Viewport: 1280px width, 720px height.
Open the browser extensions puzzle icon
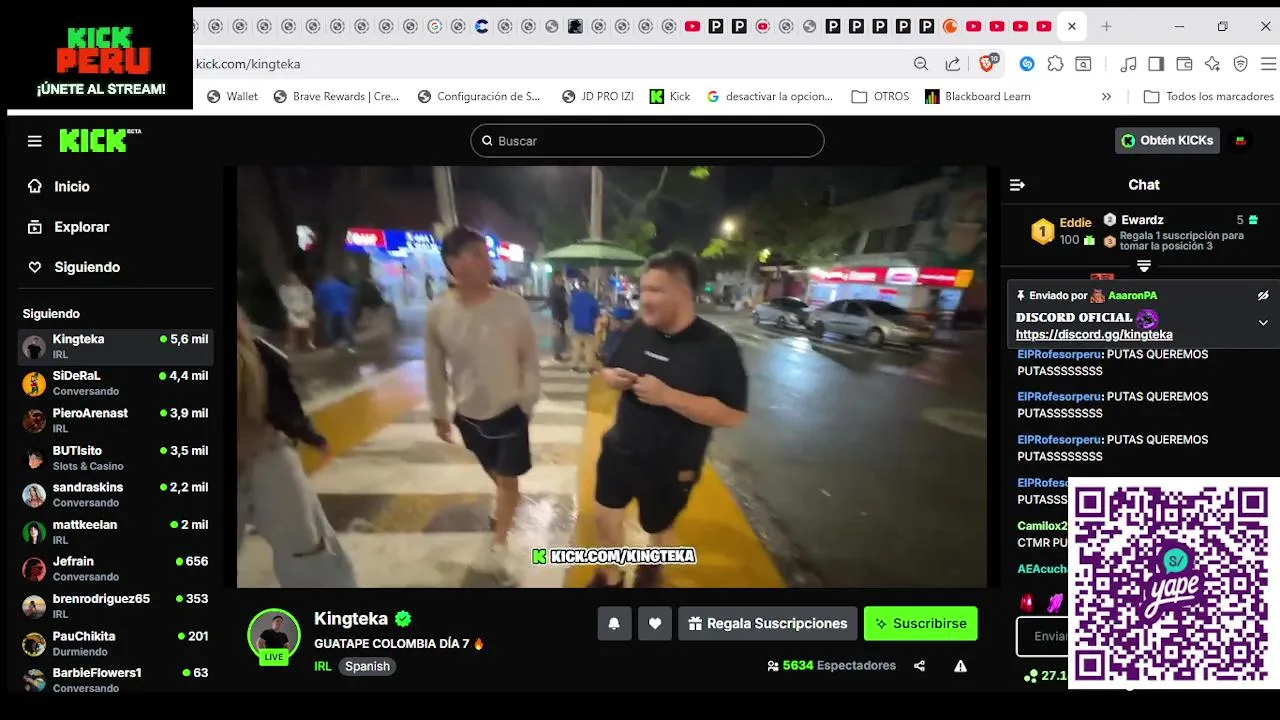1055,64
